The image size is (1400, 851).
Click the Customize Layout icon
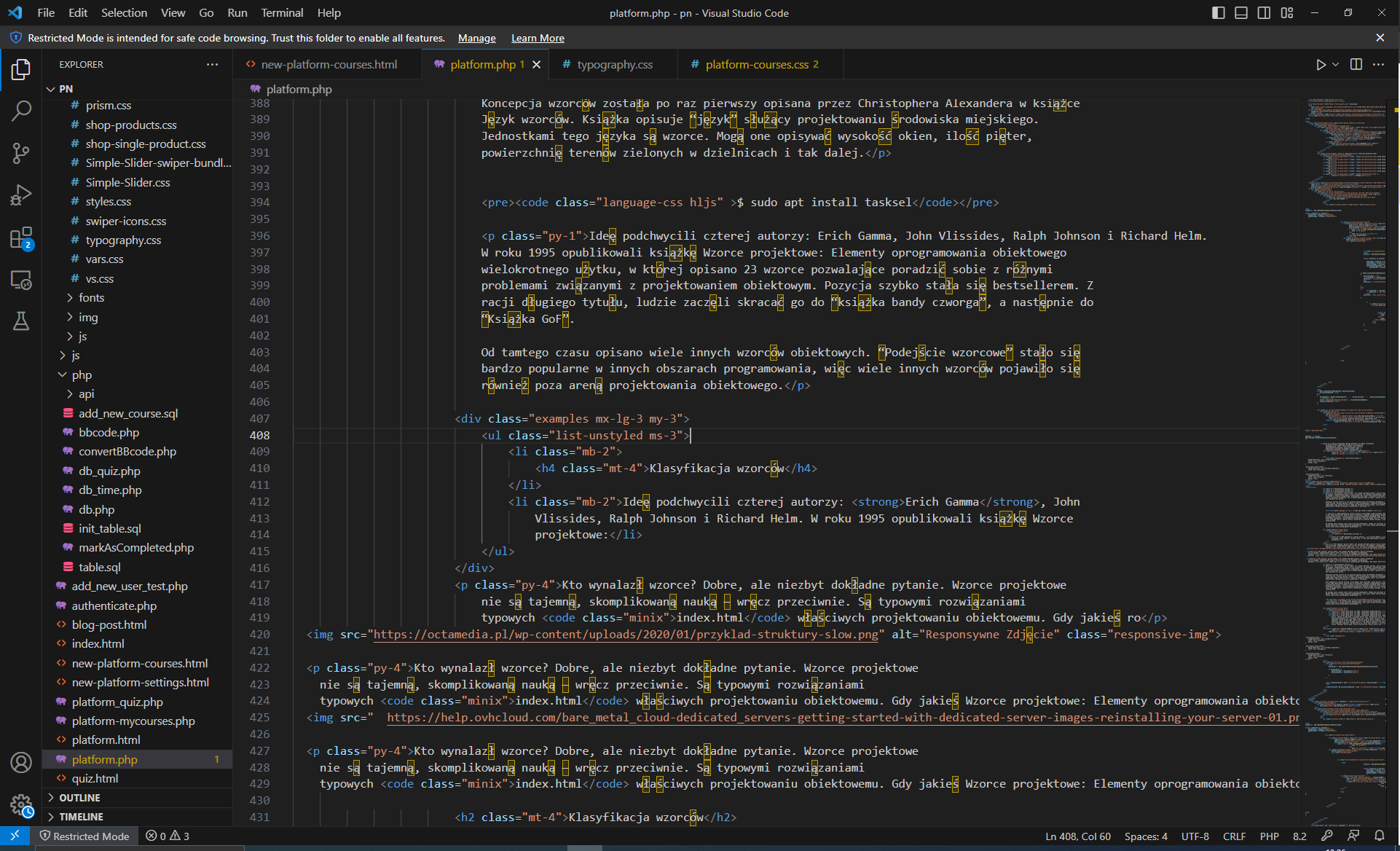(x=1287, y=13)
